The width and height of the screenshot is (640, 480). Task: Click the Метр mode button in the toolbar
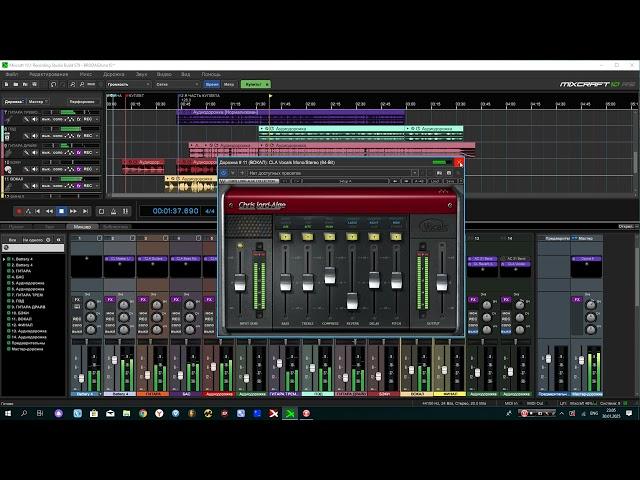229,84
